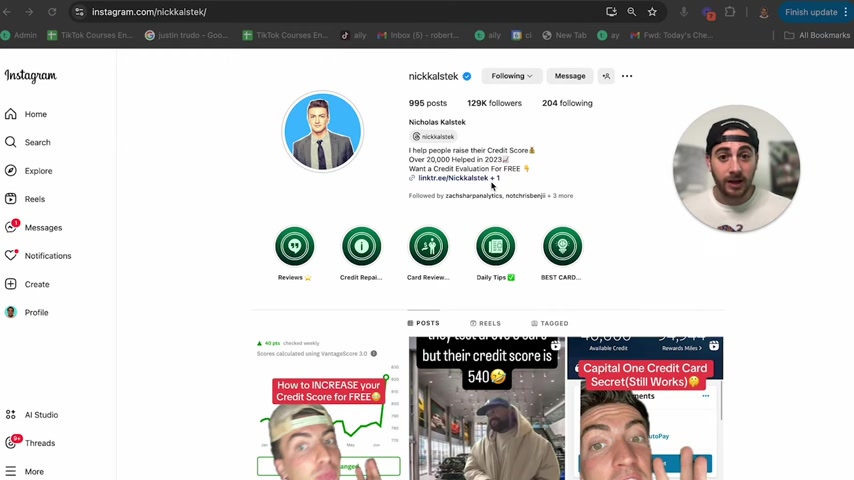Switch to the TAGGED tab
Screen dimensions: 854x480
tap(550, 323)
